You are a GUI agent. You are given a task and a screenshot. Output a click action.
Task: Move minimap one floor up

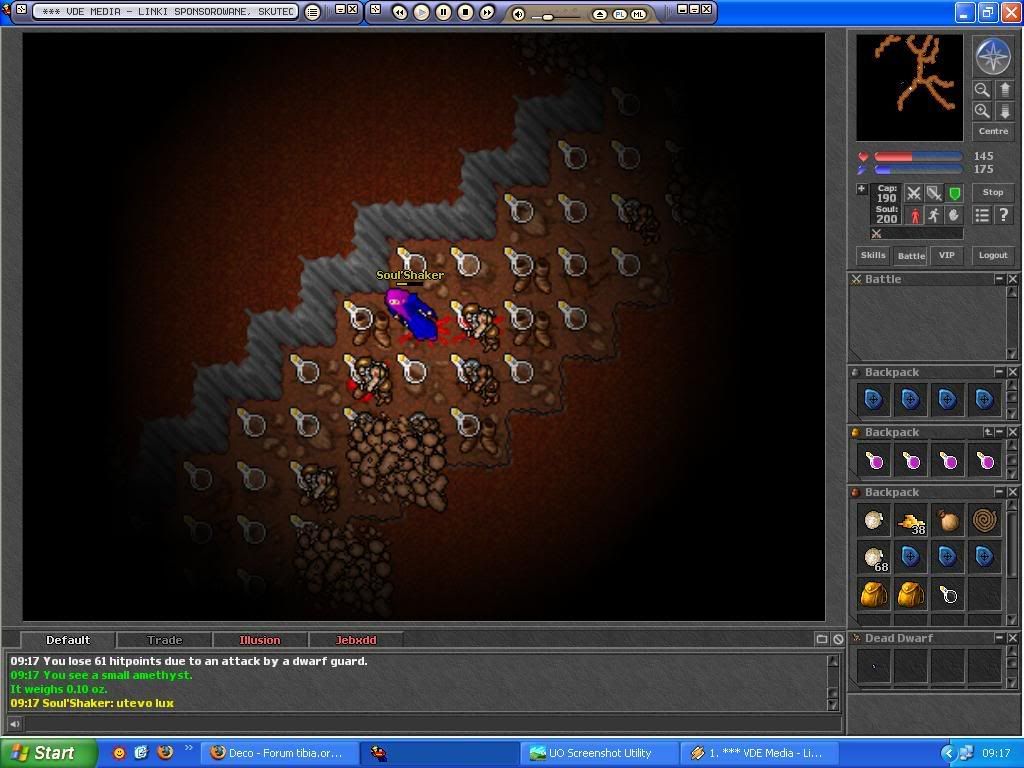pos(1004,90)
